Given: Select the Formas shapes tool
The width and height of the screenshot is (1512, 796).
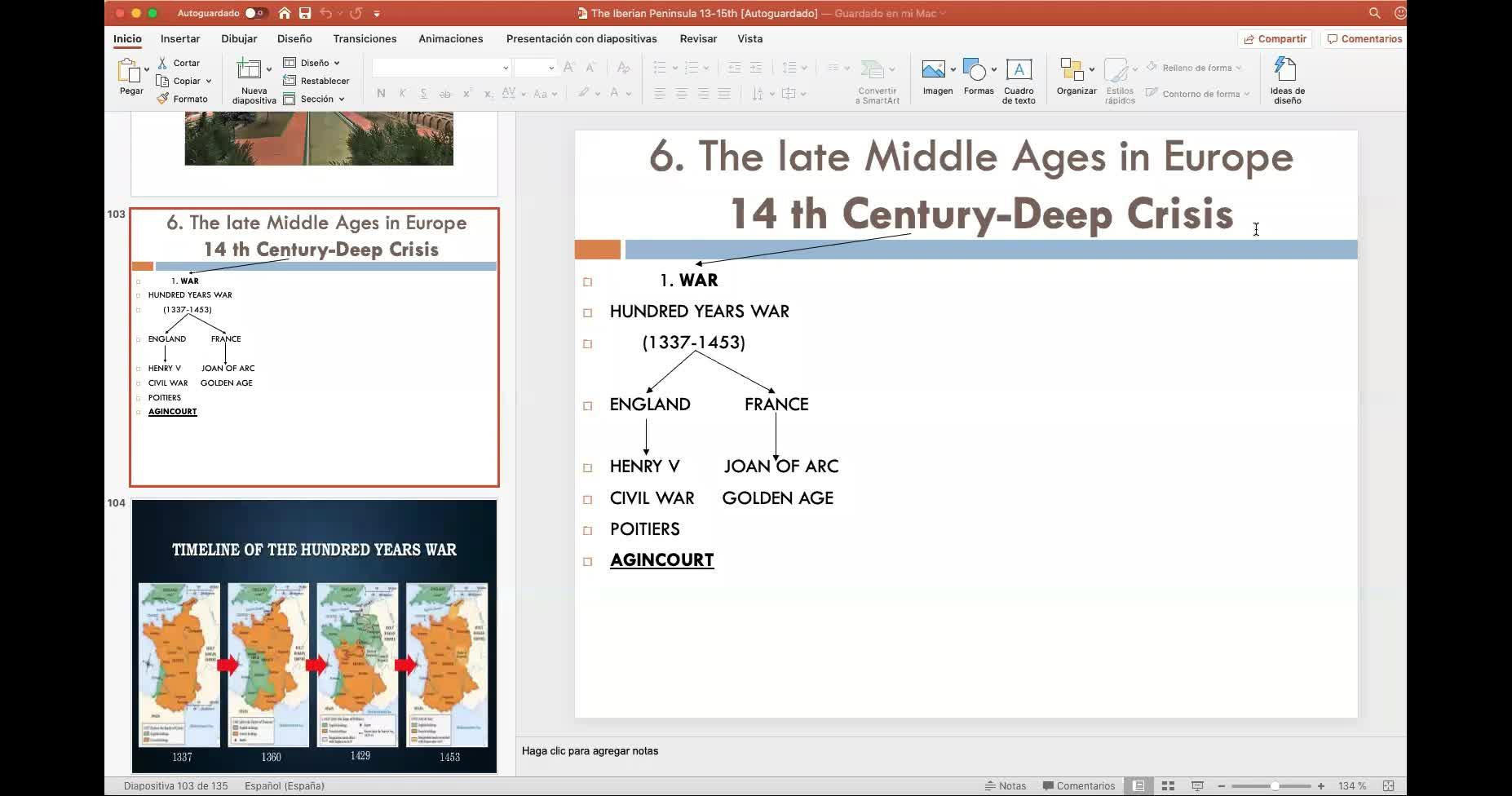Looking at the screenshot, I should 975,70.
